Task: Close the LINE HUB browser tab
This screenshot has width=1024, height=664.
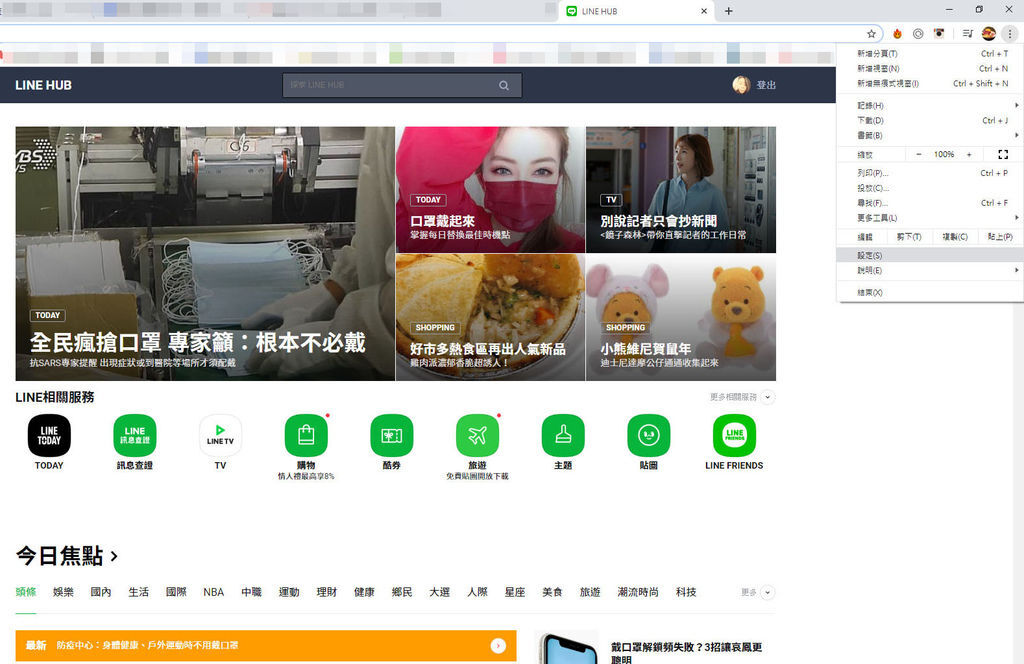Action: [704, 11]
